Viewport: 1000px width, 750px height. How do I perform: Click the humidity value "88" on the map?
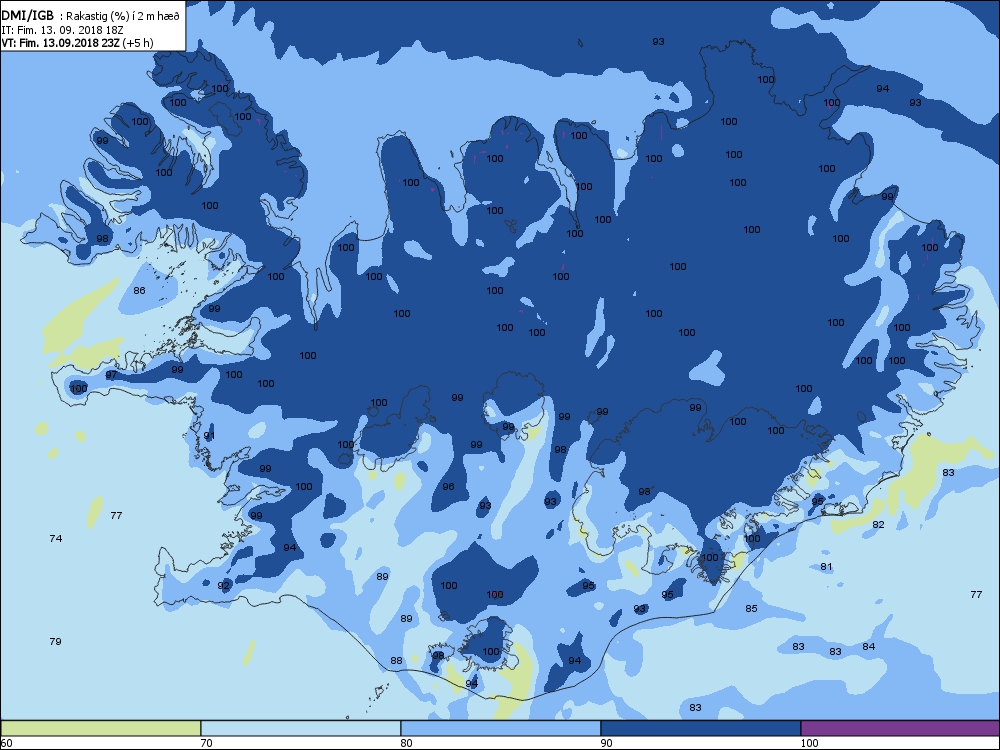tap(396, 661)
